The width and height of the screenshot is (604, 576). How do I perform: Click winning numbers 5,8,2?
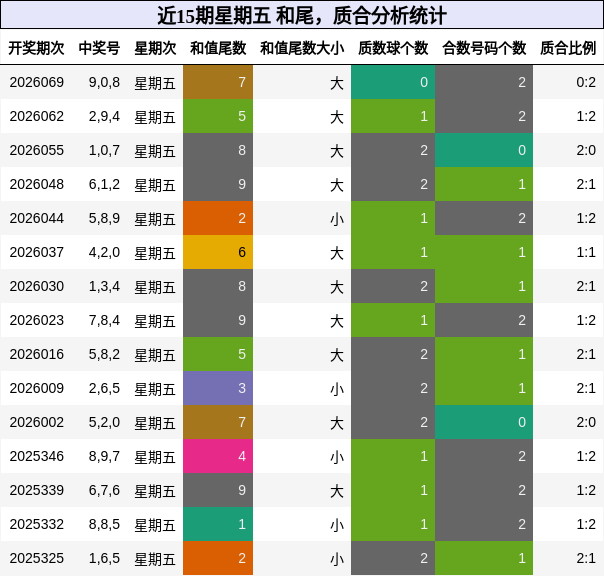pyautogui.click(x=104, y=354)
